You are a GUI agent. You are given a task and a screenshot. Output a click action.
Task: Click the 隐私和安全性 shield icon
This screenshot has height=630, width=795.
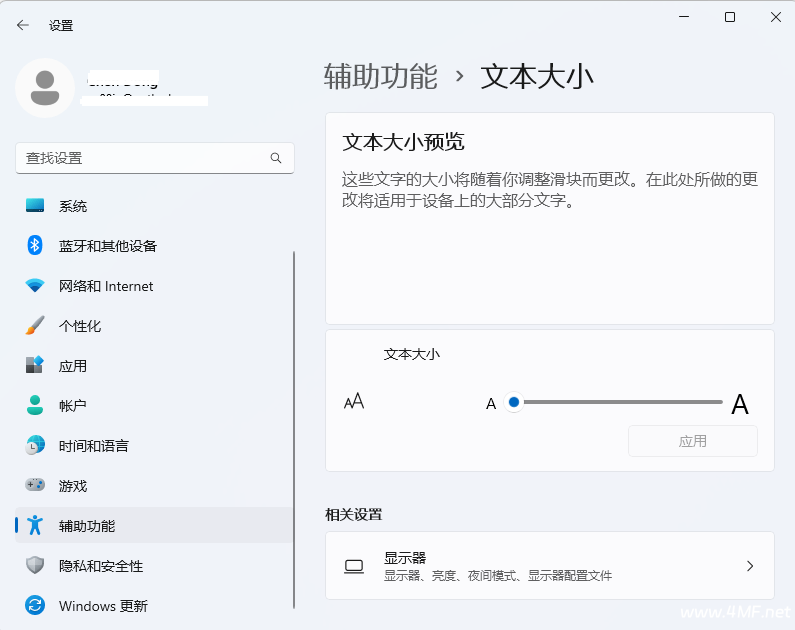point(35,566)
